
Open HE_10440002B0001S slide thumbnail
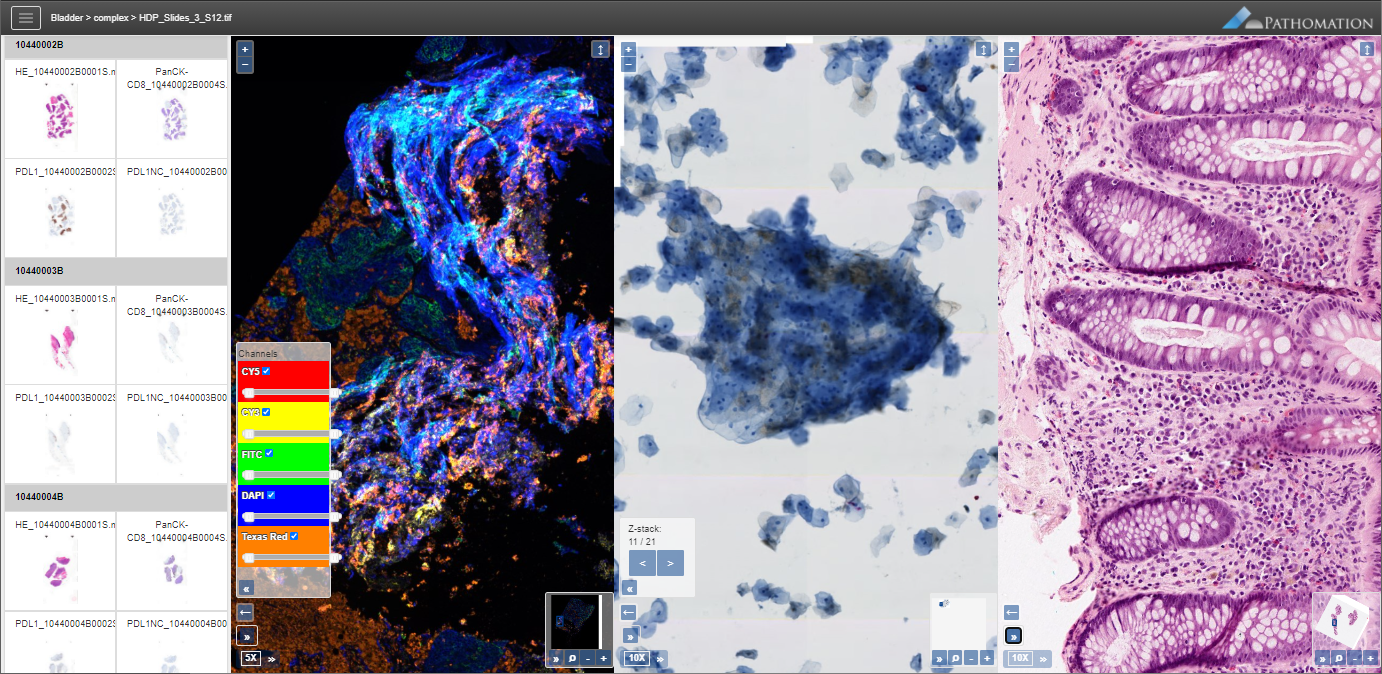pyautogui.click(x=60, y=108)
